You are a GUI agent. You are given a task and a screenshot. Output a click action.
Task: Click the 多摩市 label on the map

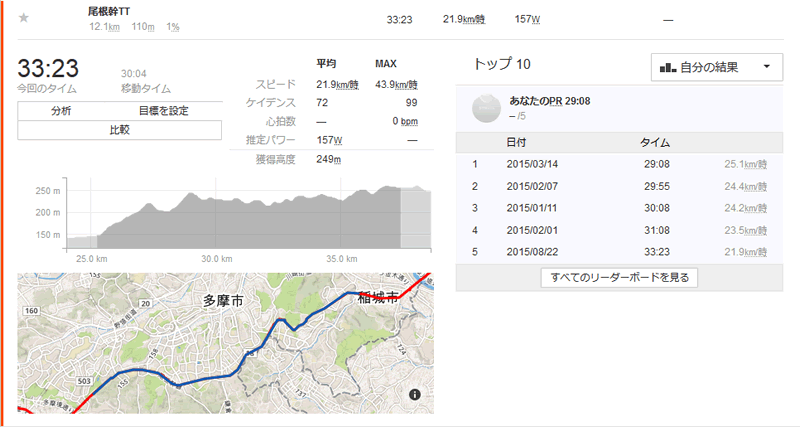pyautogui.click(x=223, y=301)
